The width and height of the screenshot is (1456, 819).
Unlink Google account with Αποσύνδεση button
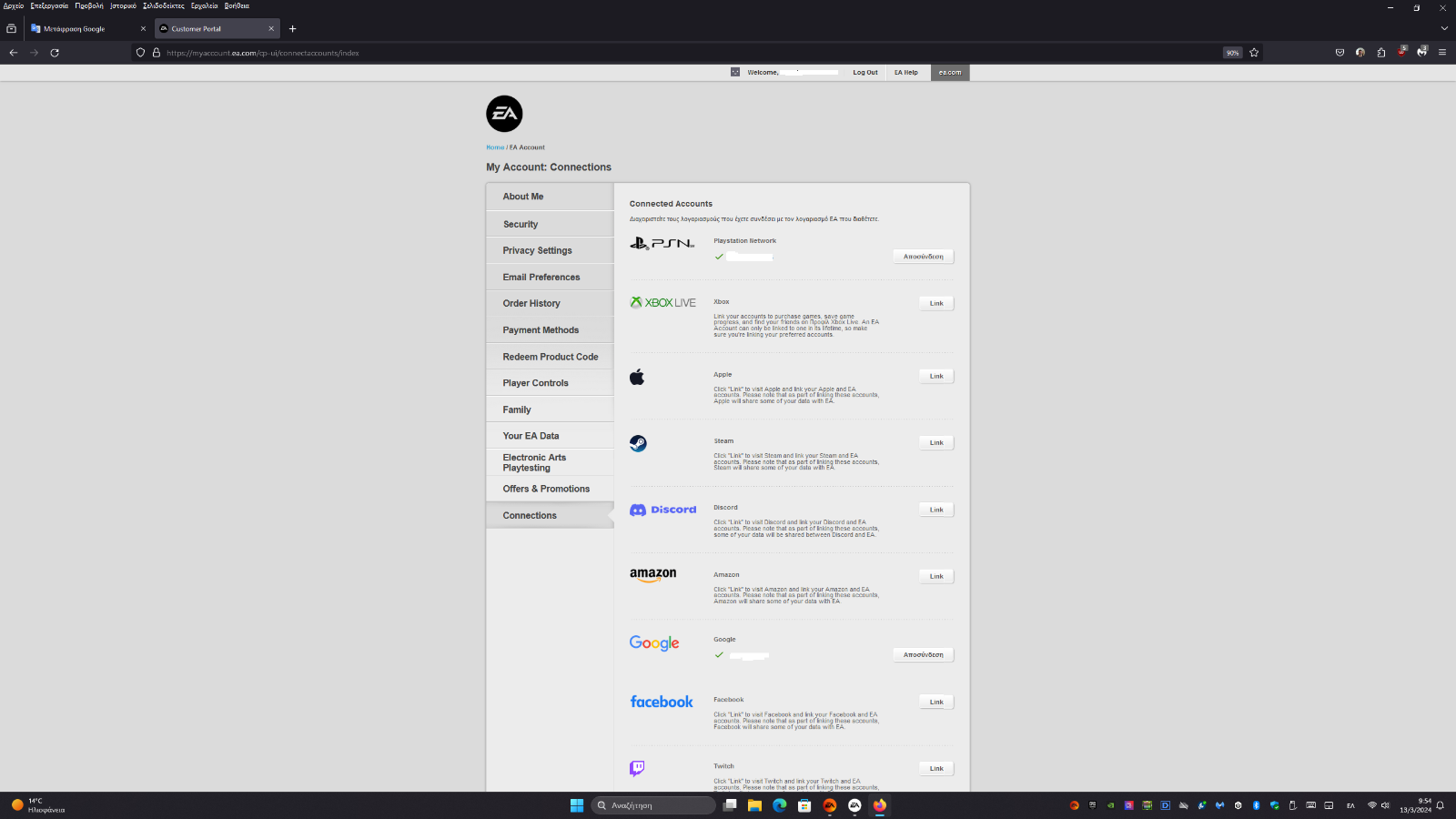(923, 654)
